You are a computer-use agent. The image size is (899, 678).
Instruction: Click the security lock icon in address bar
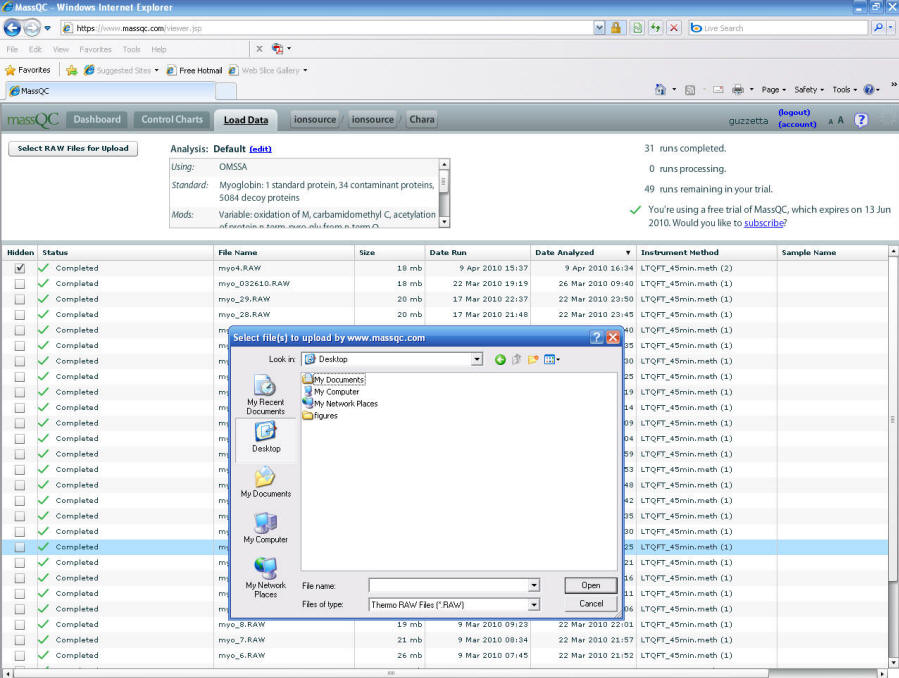tap(616, 28)
